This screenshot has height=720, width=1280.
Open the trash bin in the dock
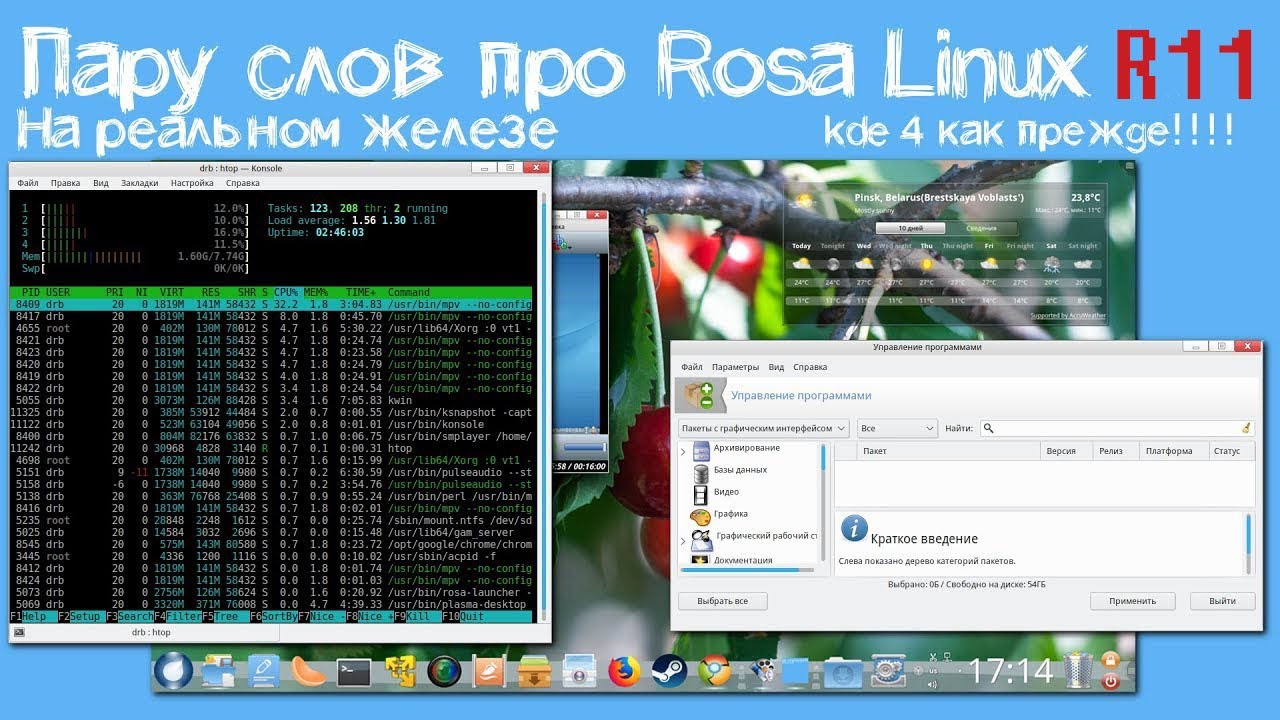pos(1078,671)
